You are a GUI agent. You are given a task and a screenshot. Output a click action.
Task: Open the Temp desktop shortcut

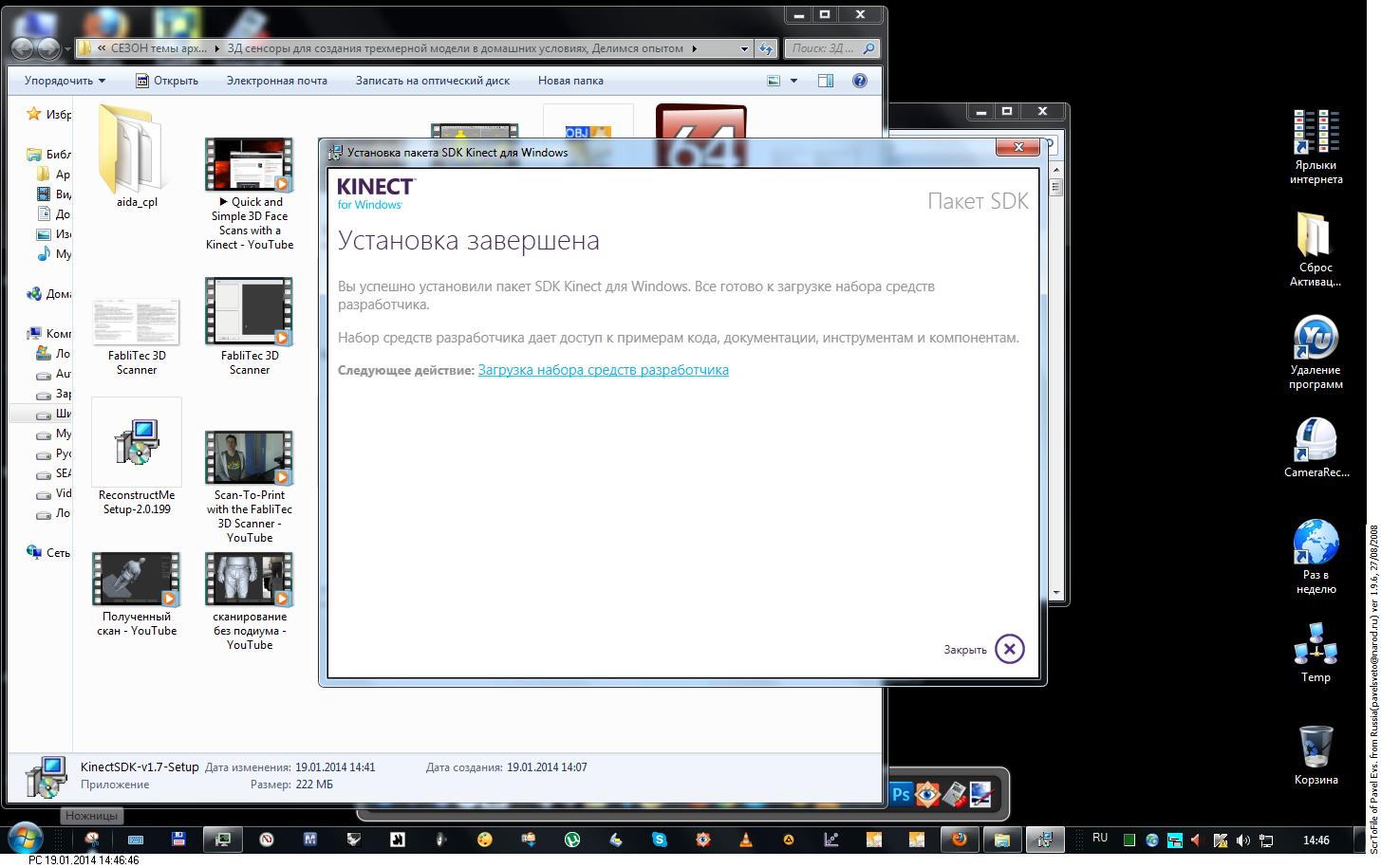(1316, 652)
